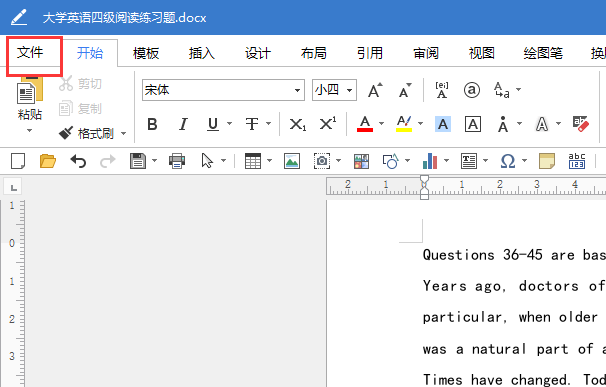606x387 pixels.
Task: Decrease font size with shrink icon
Action: (x=405, y=90)
